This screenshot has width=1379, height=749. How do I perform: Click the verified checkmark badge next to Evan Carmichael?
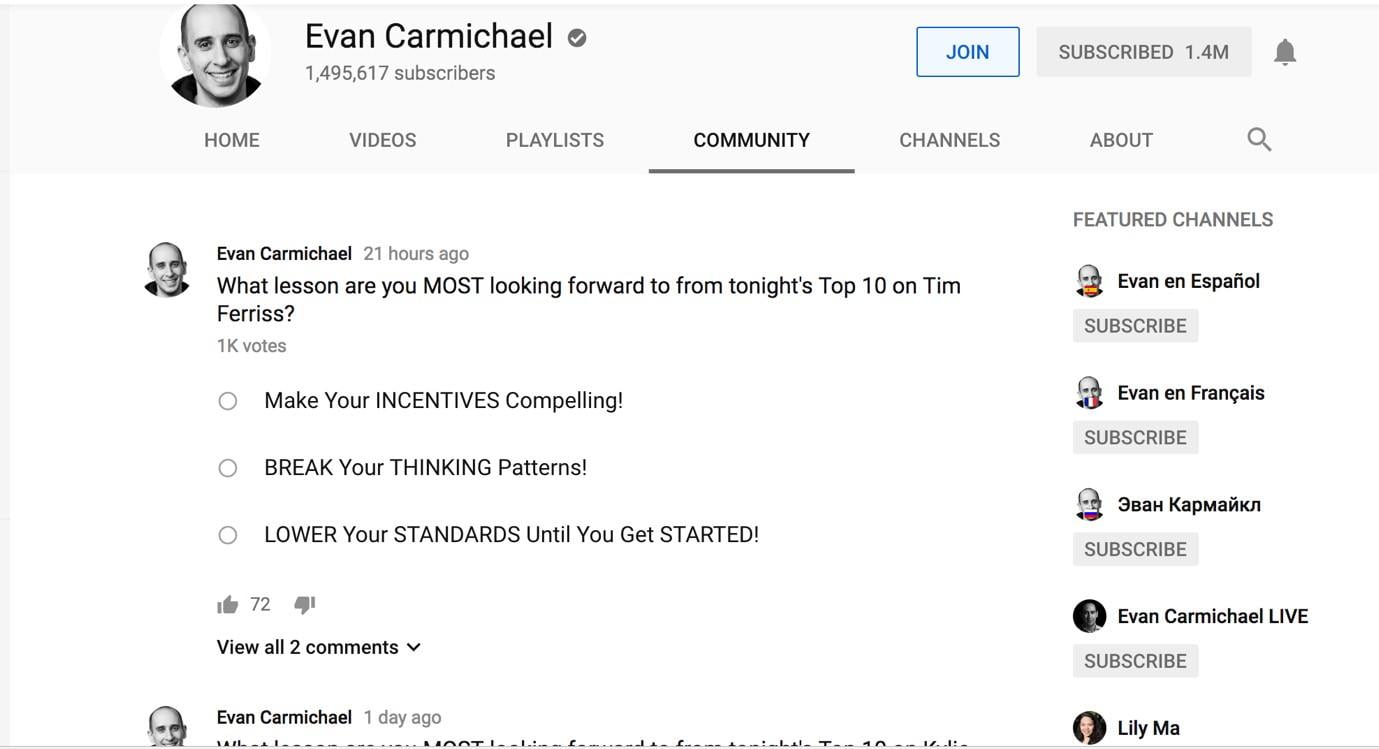click(x=577, y=38)
